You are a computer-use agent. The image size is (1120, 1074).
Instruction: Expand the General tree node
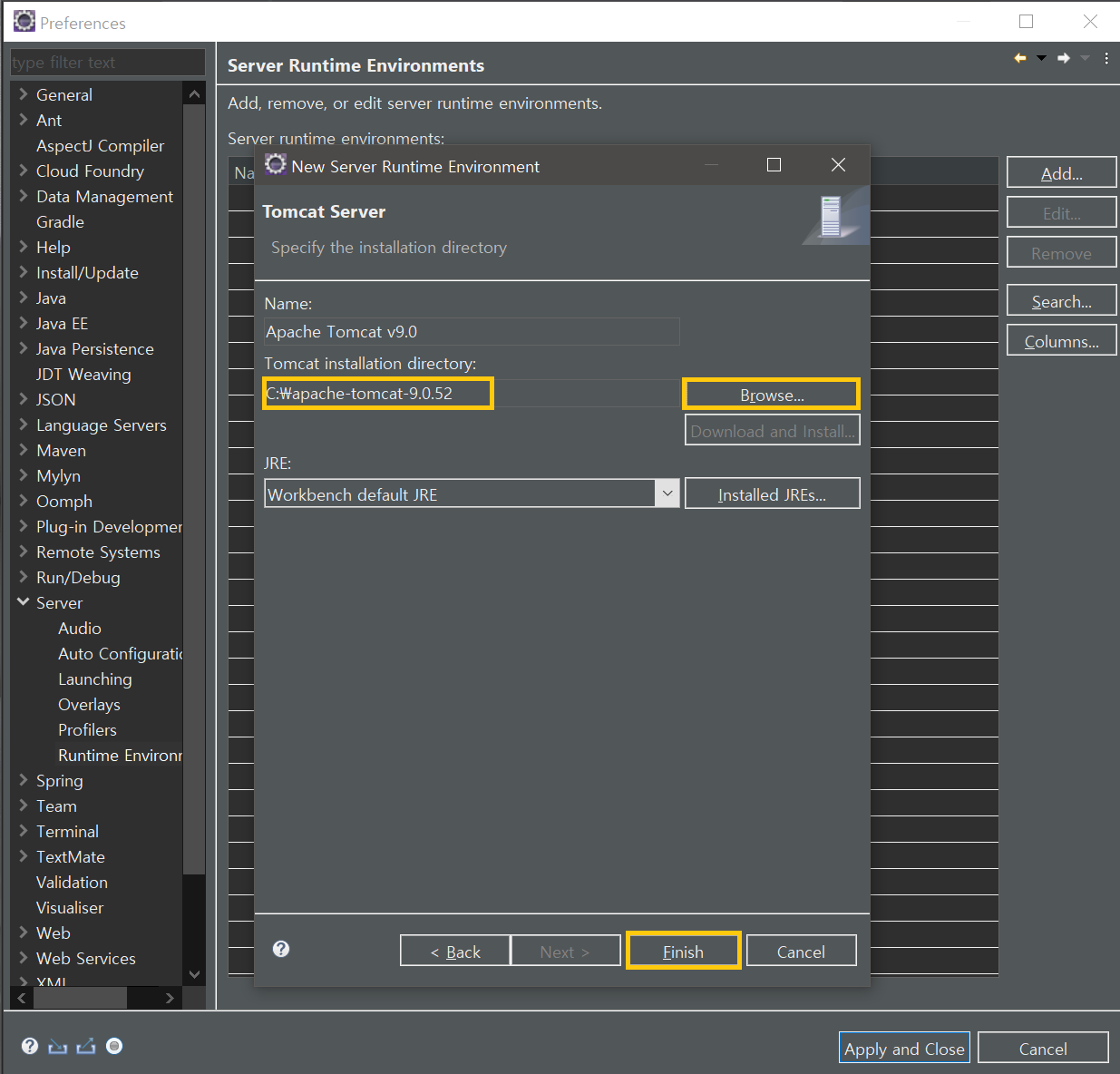point(23,93)
